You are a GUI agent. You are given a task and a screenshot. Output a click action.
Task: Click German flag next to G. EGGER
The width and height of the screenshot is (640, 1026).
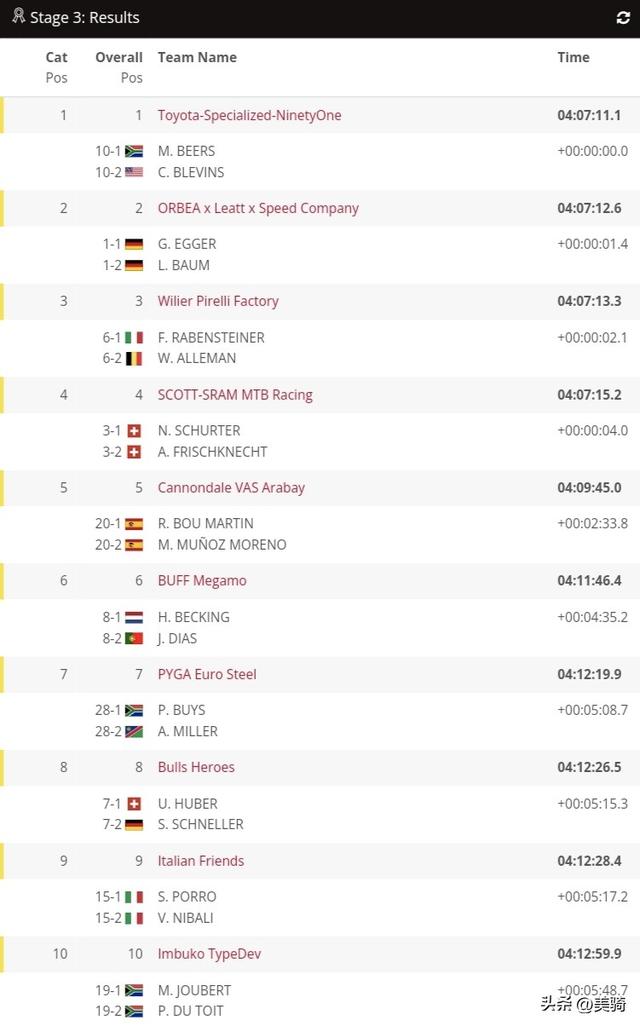pos(134,244)
